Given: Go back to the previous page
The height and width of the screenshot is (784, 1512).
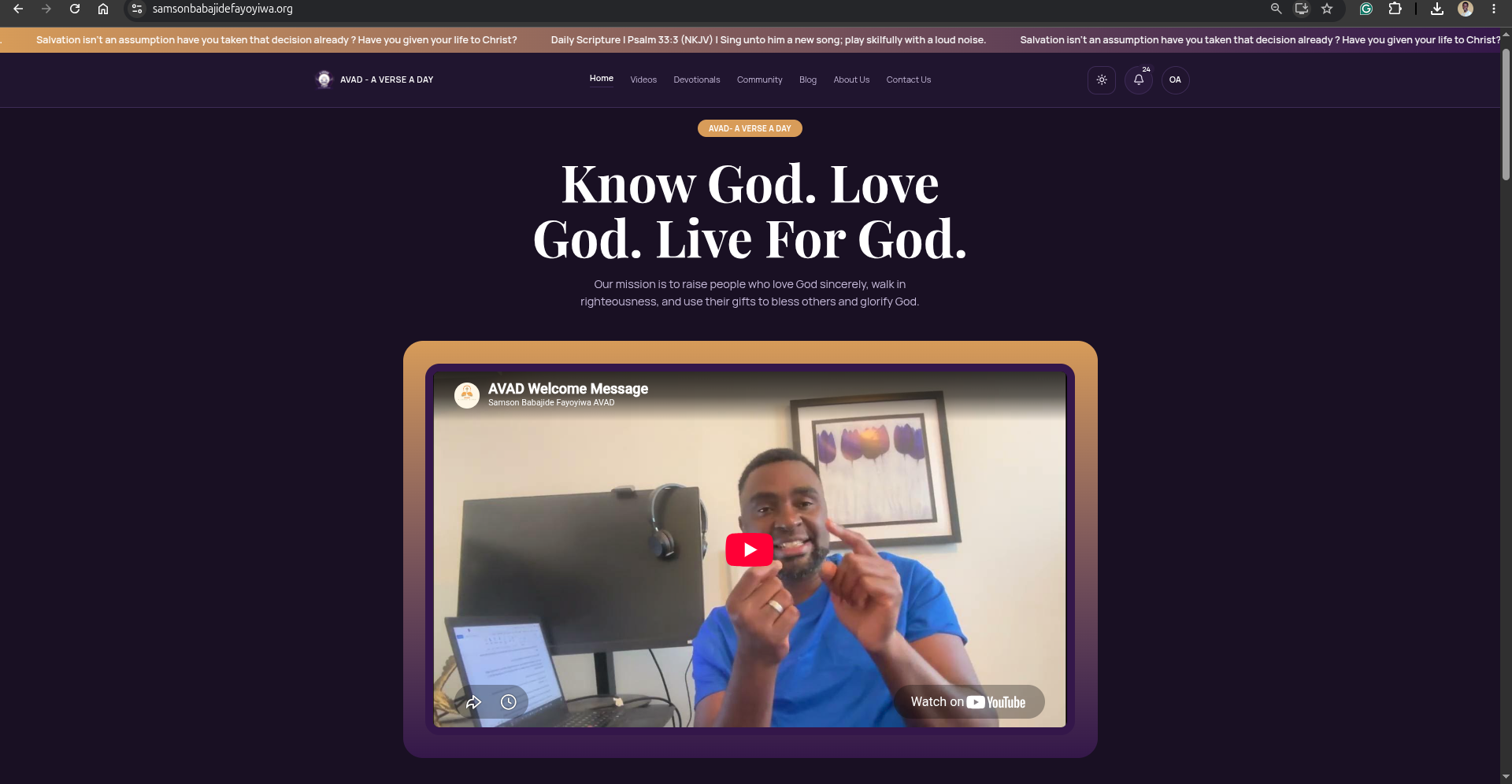Looking at the screenshot, I should tap(18, 9).
